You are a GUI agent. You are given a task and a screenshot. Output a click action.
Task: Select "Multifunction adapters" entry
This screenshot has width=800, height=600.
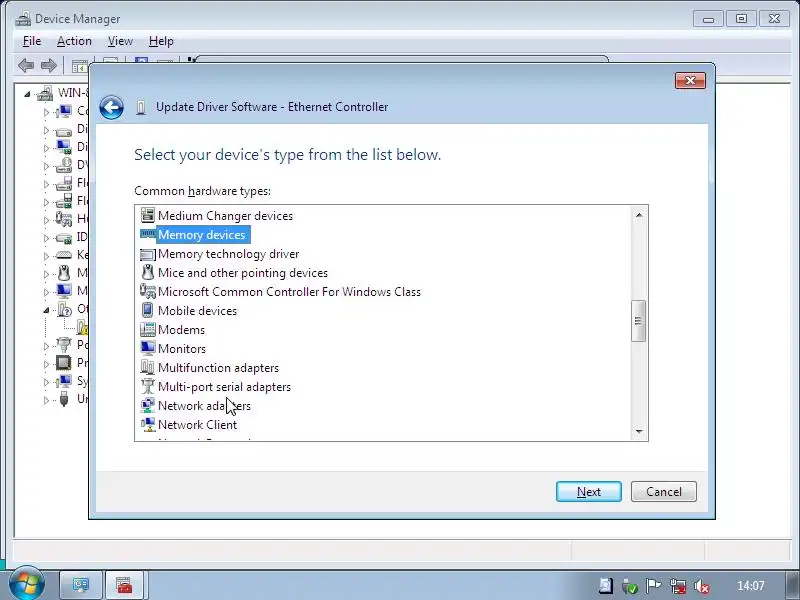point(218,368)
